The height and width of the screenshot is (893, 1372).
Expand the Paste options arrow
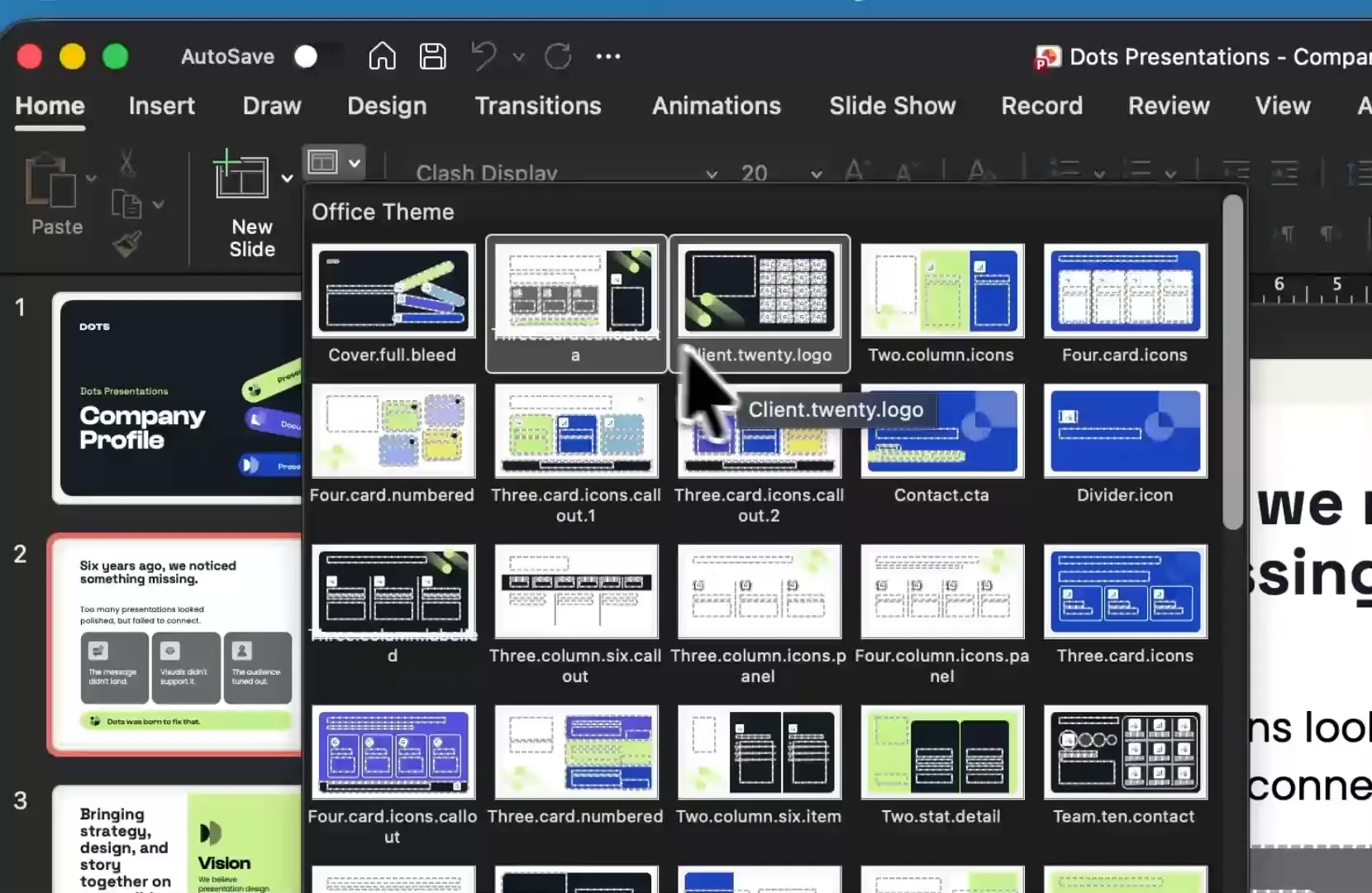pos(91,179)
